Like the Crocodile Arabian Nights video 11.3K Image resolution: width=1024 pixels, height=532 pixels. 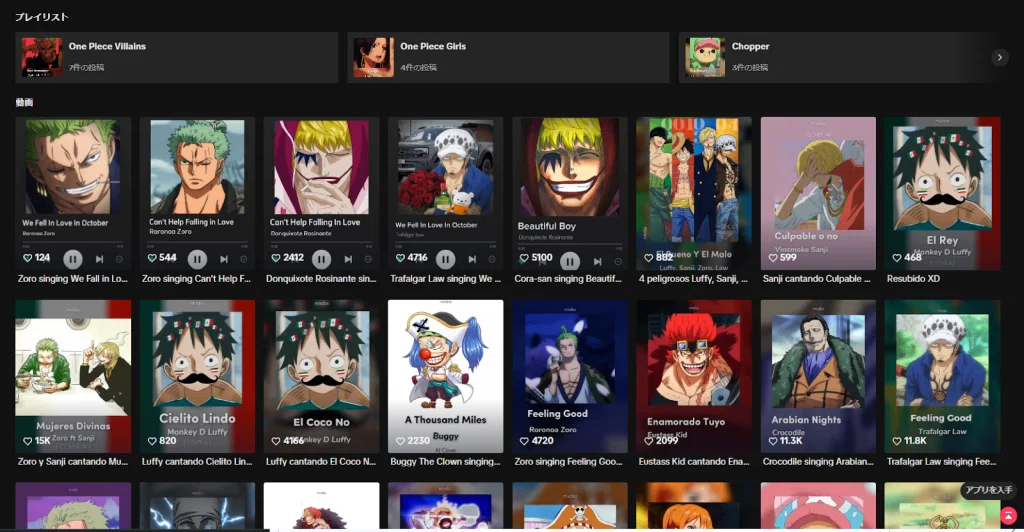pyautogui.click(x=773, y=441)
